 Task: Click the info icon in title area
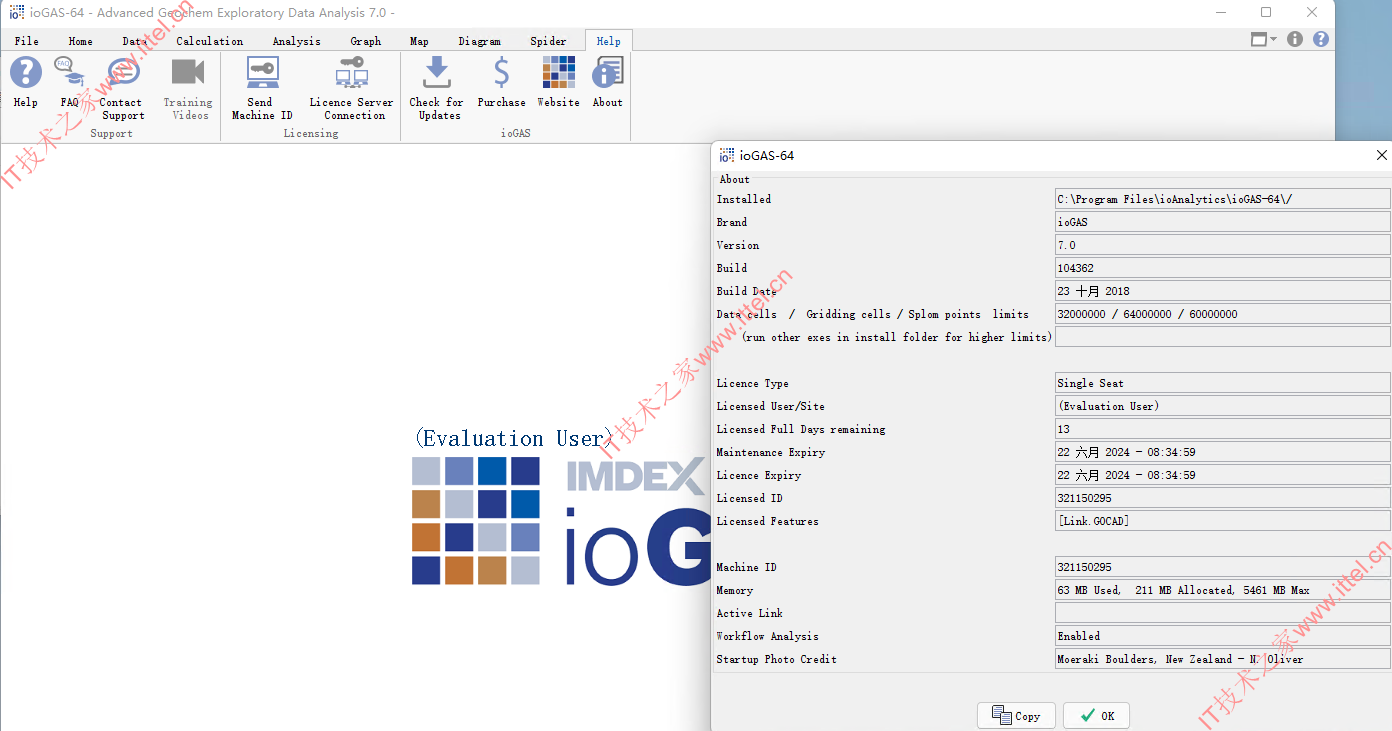[1295, 39]
